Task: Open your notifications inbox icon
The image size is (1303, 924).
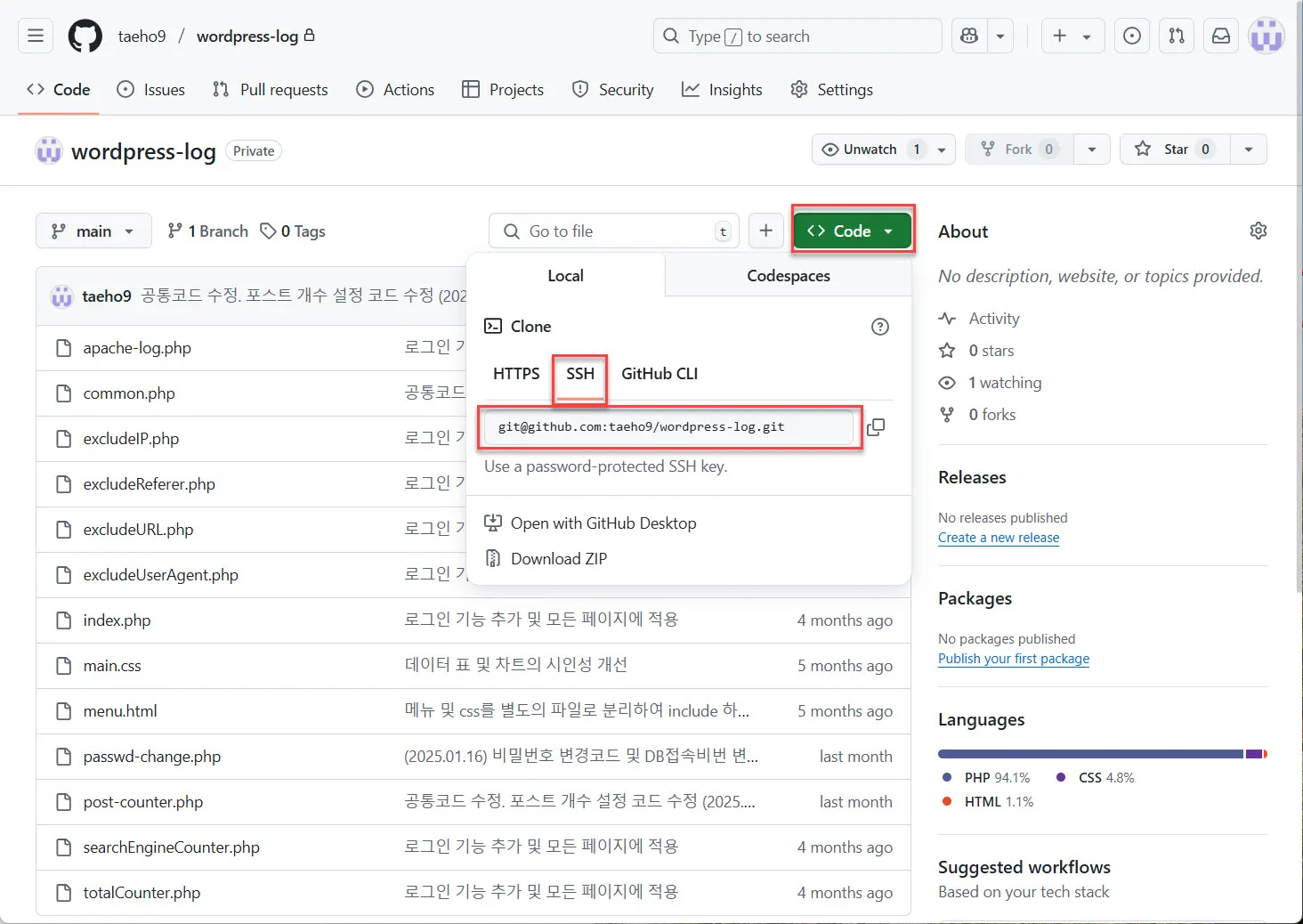Action: click(x=1220, y=36)
